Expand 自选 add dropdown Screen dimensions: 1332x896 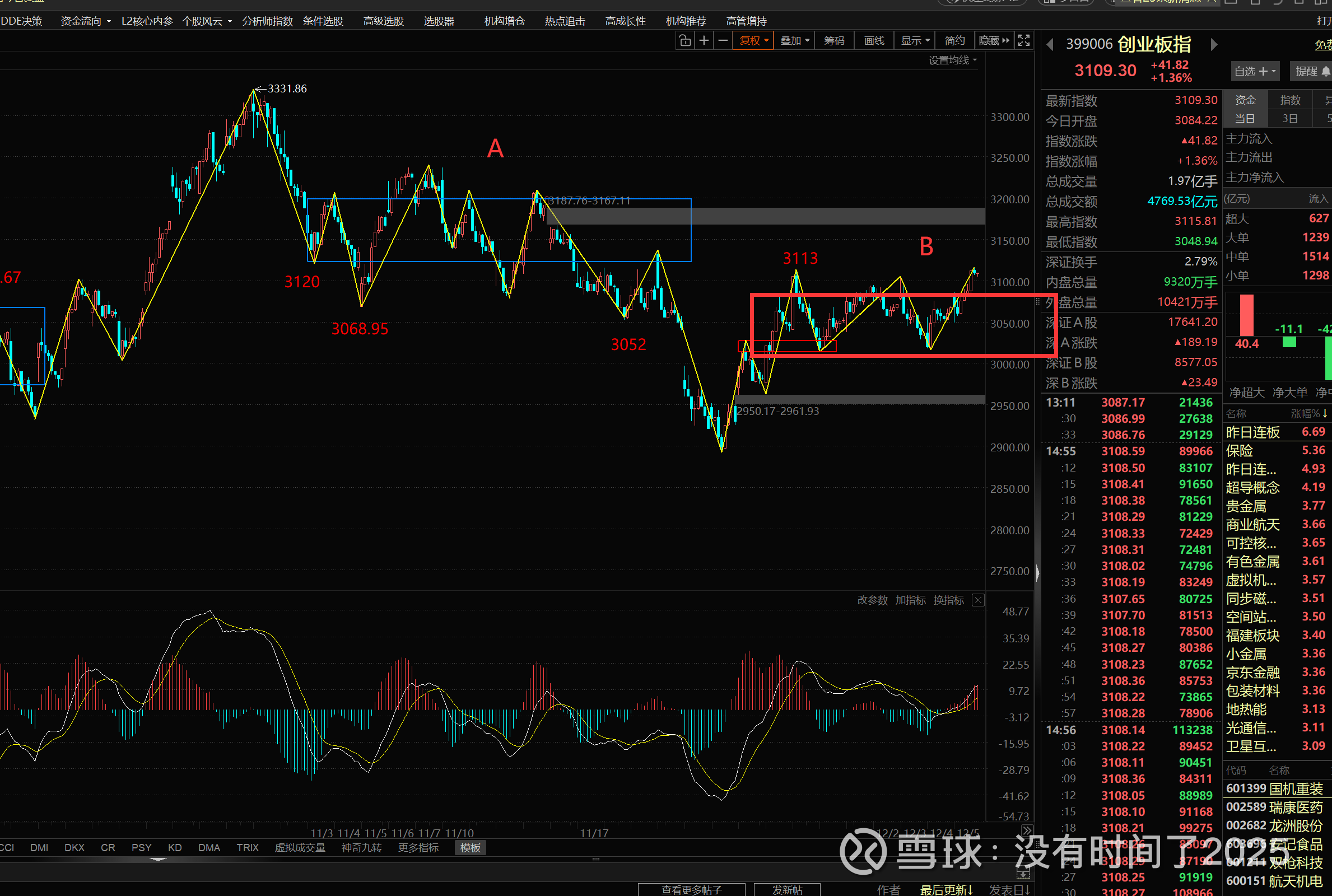(x=1254, y=72)
